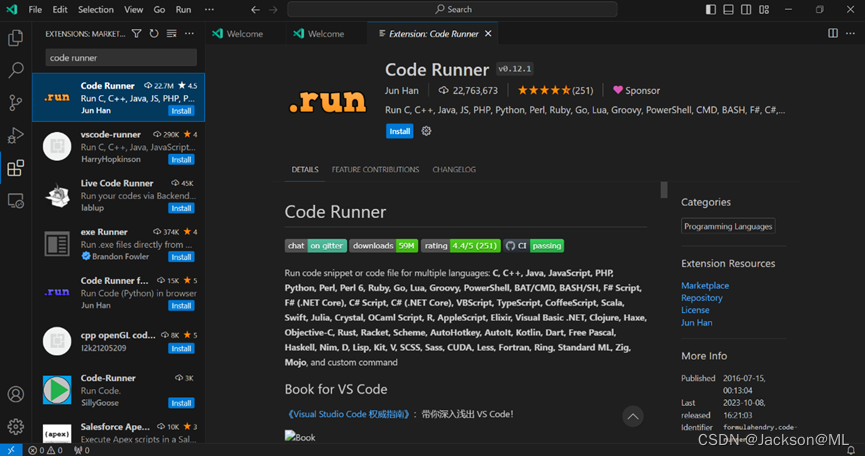Image resolution: width=865 pixels, height=456 pixels.
Task: Click the extensions search field
Action: pos(121,57)
